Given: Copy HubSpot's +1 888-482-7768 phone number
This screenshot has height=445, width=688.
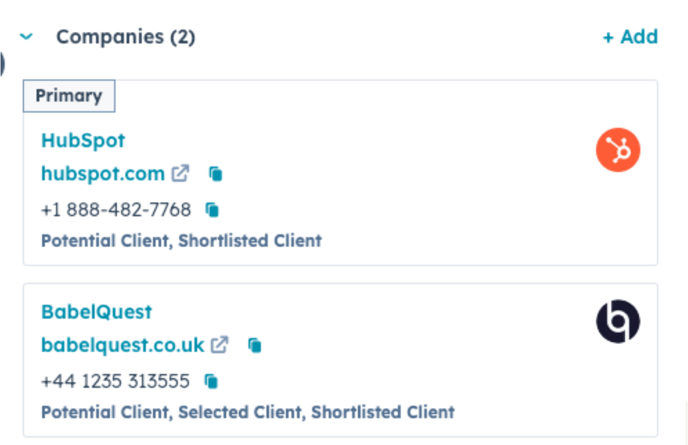Looking at the screenshot, I should [212, 210].
